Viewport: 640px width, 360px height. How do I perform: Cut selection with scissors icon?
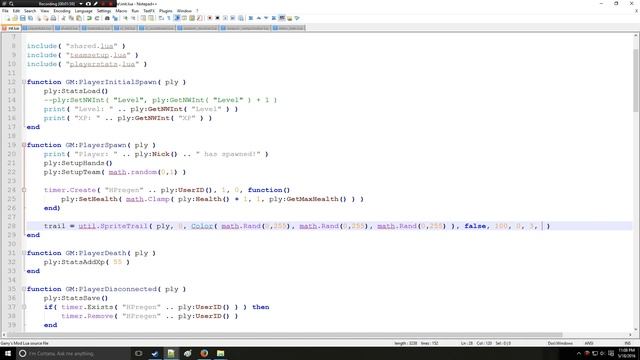pyautogui.click(x=63, y=18)
